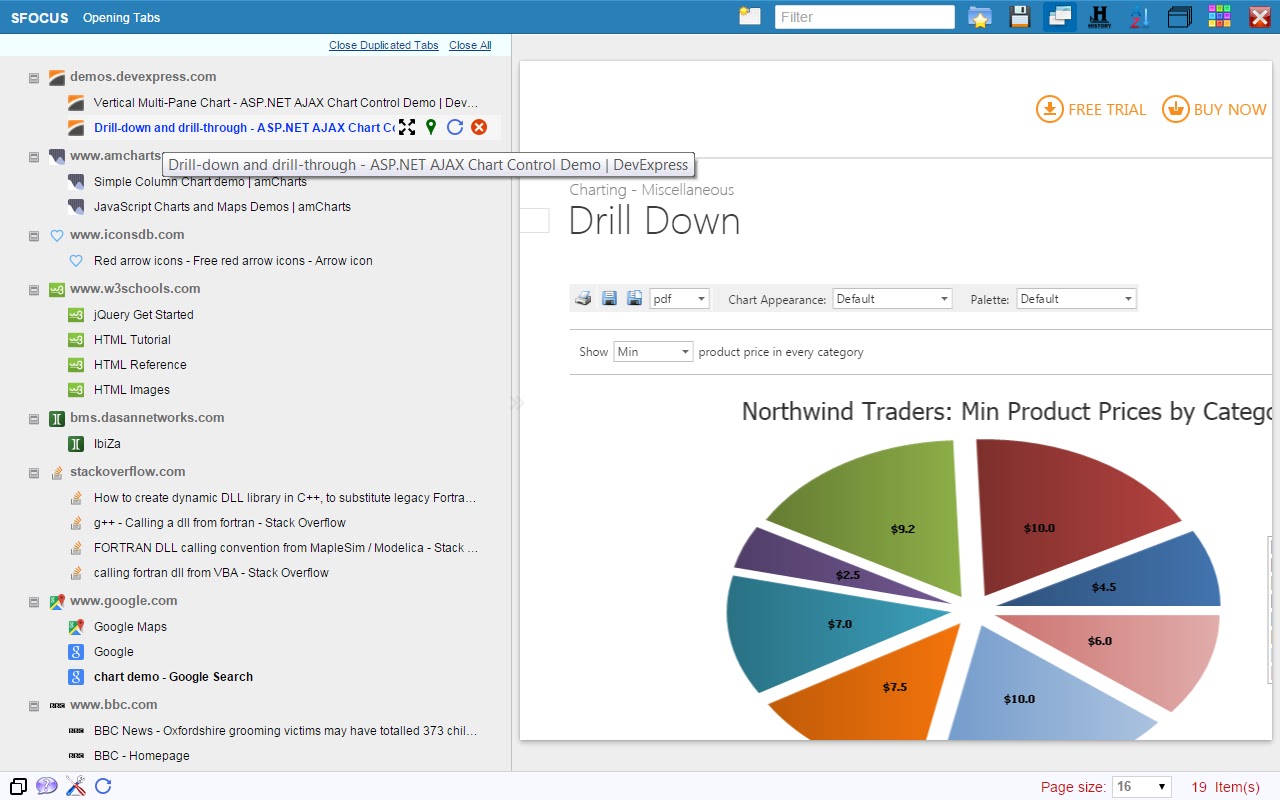Screen dimensions: 1280x800
Task: Open the History view
Action: tap(1099, 17)
